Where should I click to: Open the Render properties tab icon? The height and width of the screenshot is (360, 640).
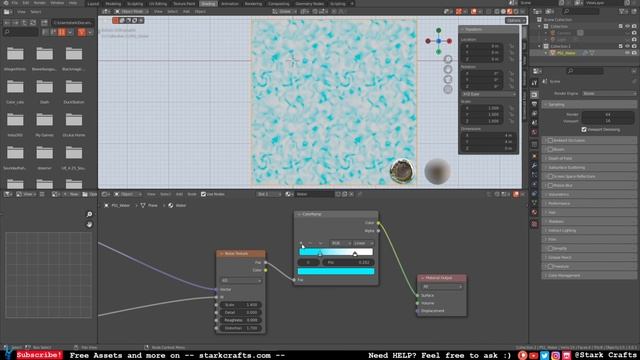tap(534, 95)
